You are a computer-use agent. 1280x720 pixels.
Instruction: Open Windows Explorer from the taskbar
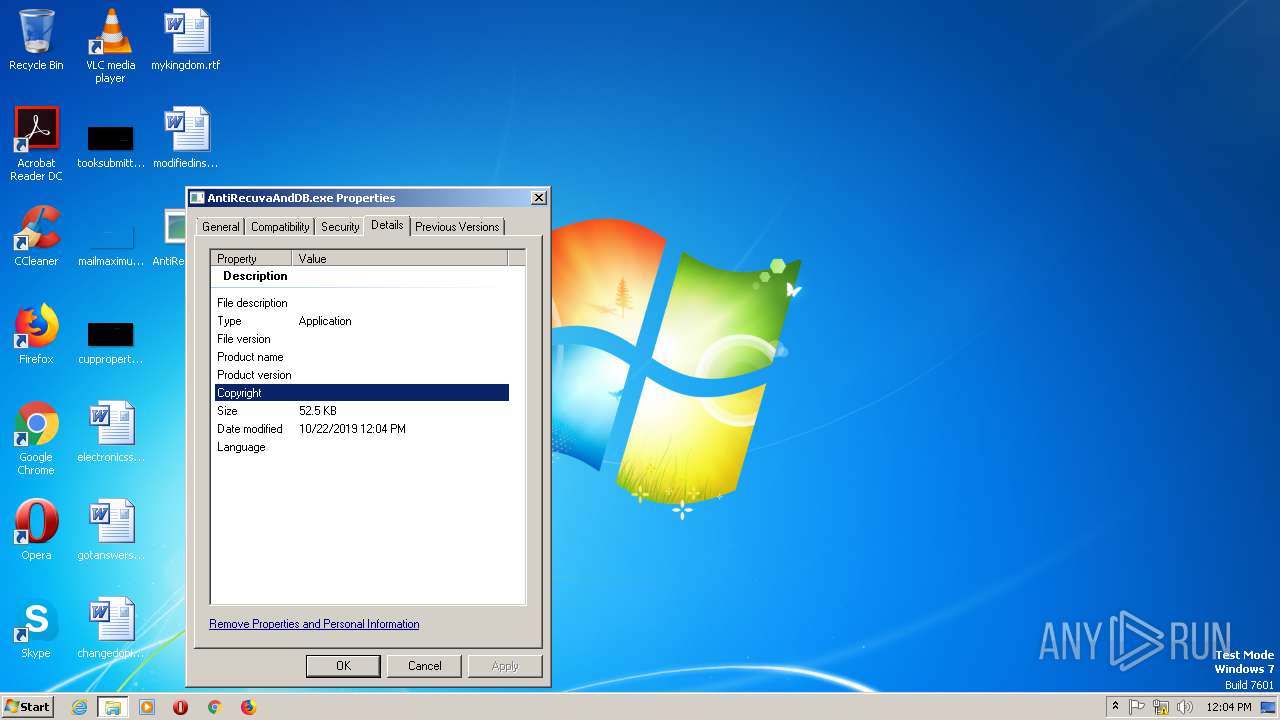coord(113,707)
